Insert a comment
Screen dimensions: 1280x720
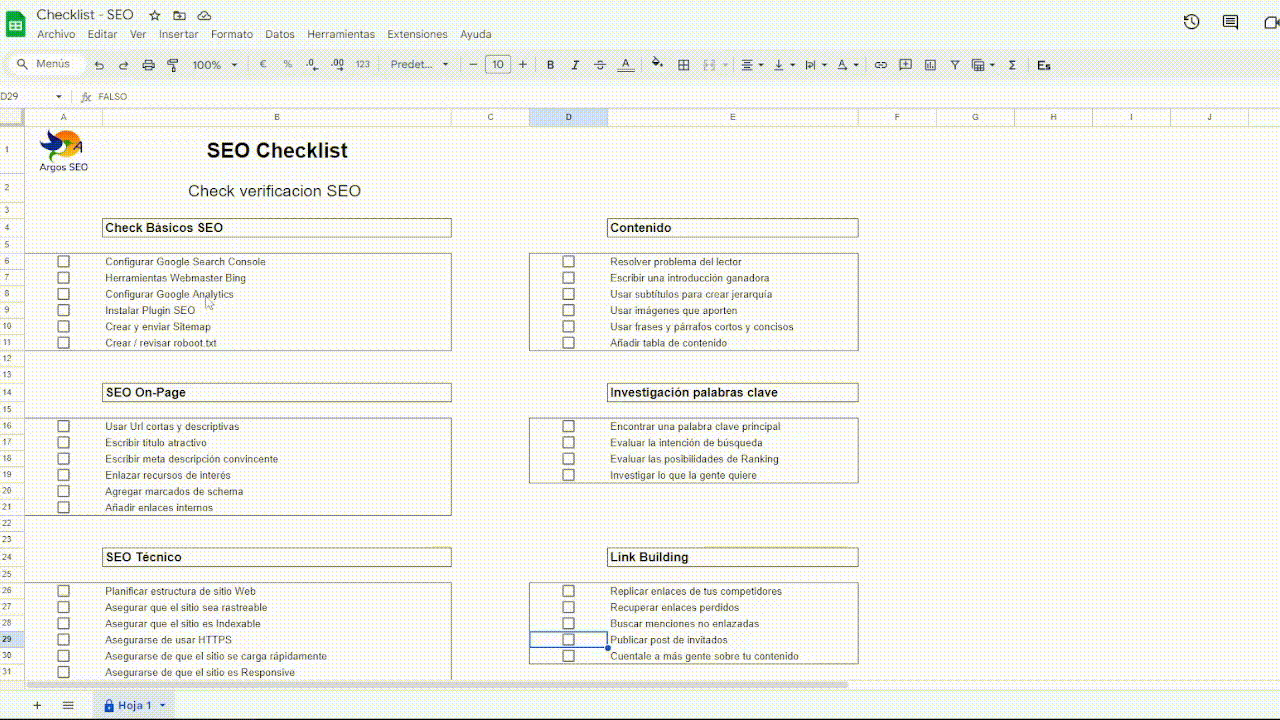pos(905,65)
